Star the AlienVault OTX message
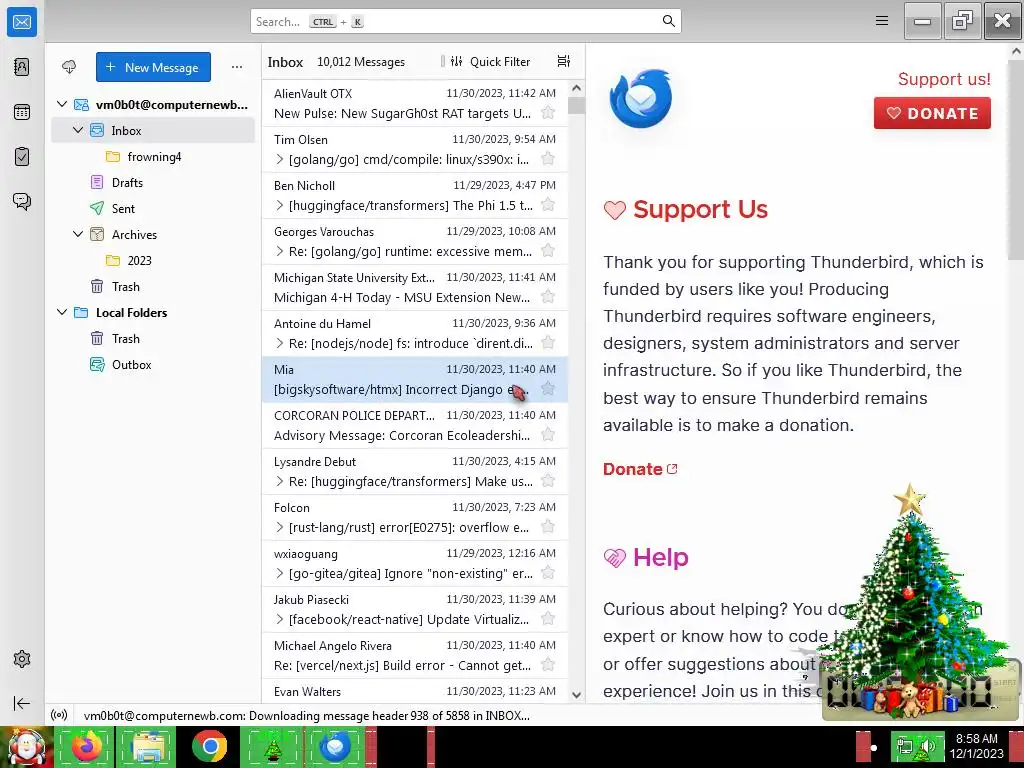Screen dimensions: 1024x768 coord(548,113)
